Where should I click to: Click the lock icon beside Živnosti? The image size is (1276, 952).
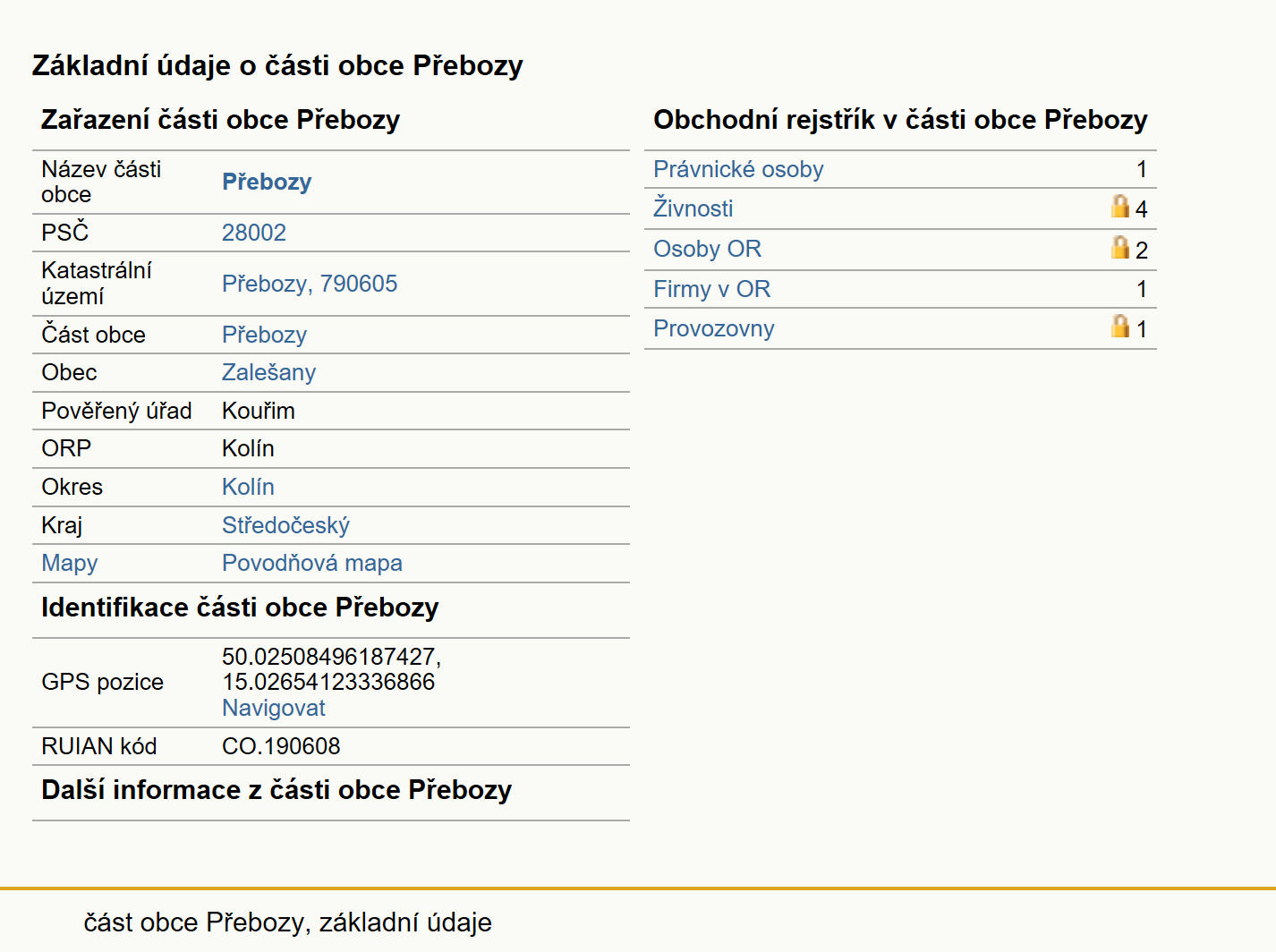point(1119,207)
